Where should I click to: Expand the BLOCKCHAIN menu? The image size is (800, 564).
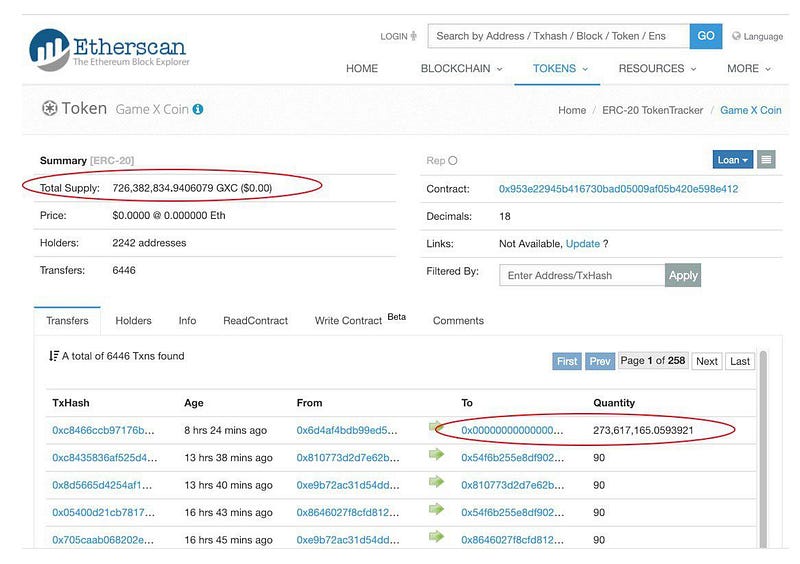pos(461,68)
